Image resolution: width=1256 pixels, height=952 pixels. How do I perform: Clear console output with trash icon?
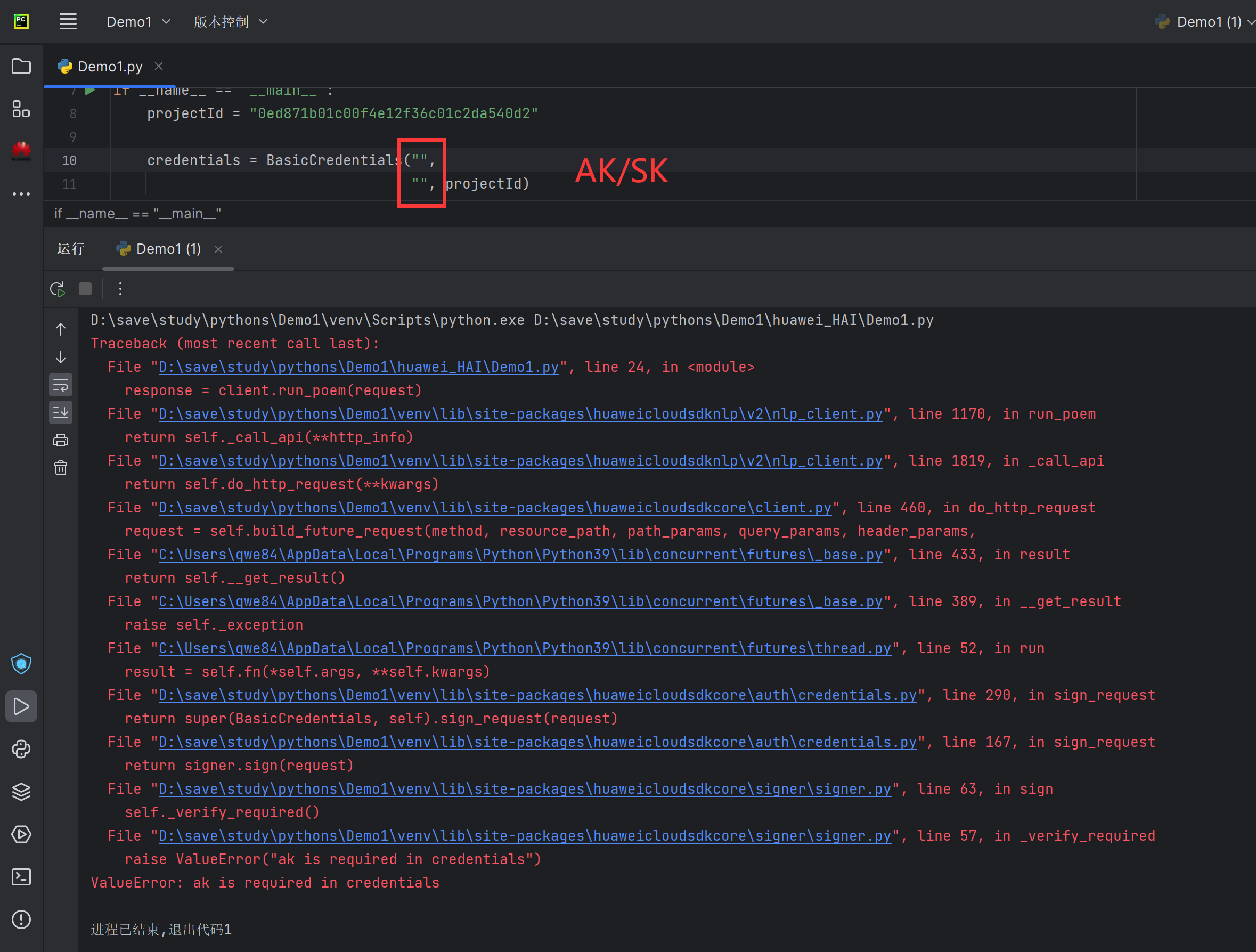[x=61, y=468]
